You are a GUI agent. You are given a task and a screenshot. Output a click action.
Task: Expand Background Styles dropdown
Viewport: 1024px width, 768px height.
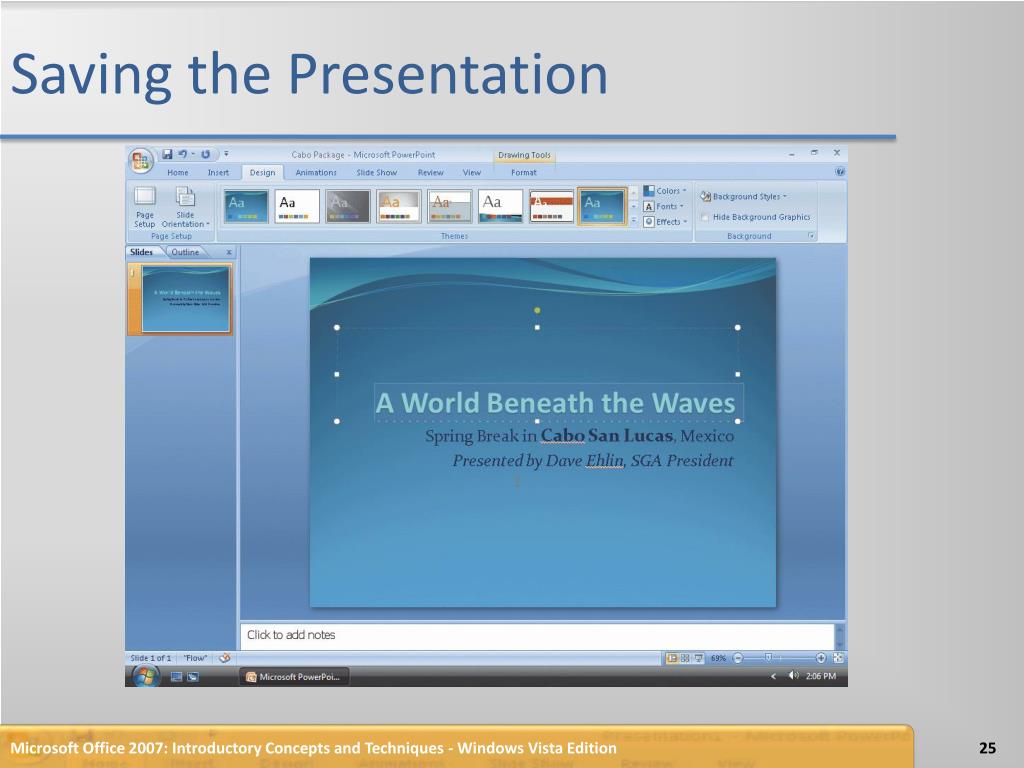(x=743, y=197)
